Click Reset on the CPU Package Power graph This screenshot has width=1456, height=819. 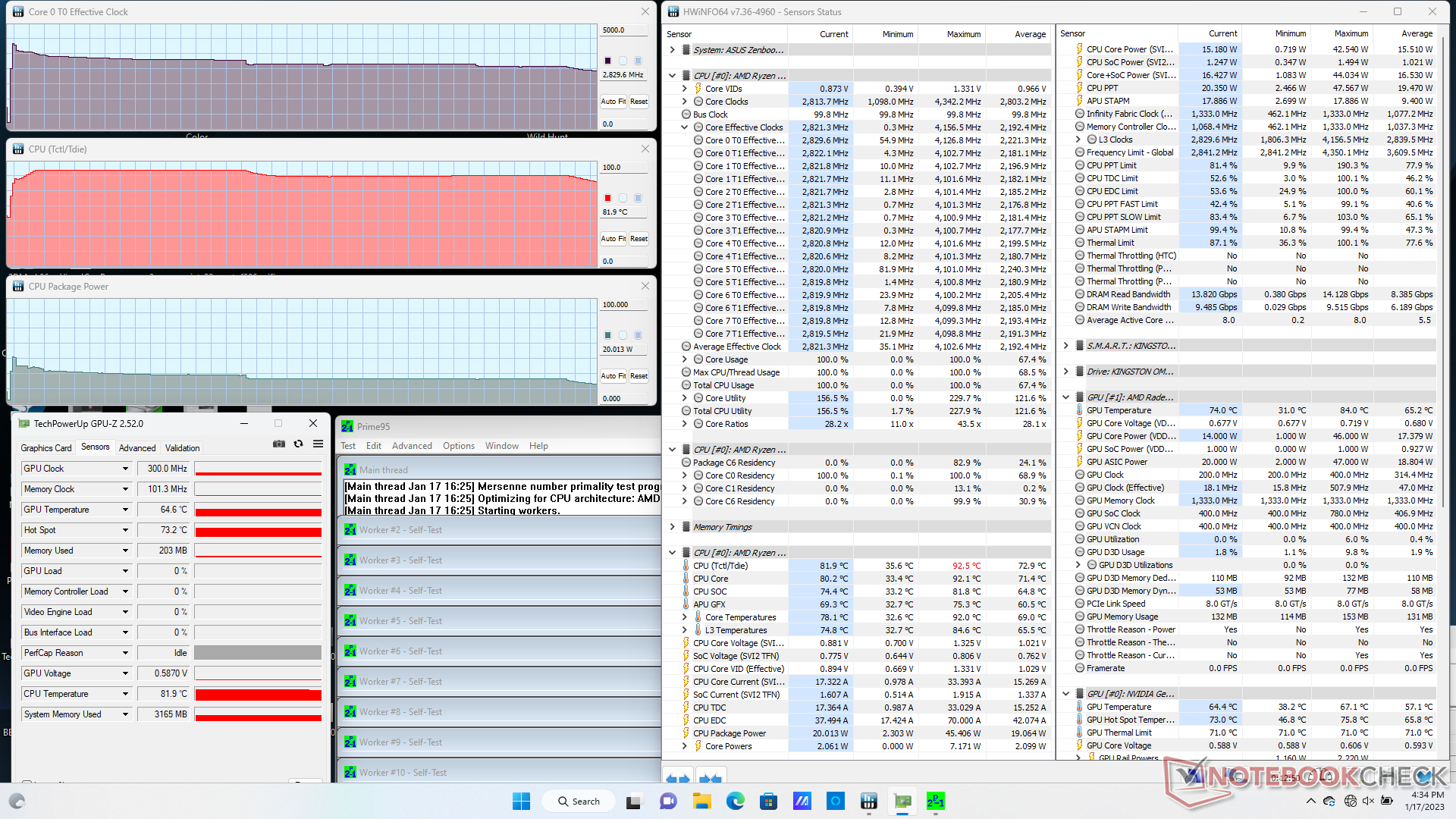tap(639, 376)
